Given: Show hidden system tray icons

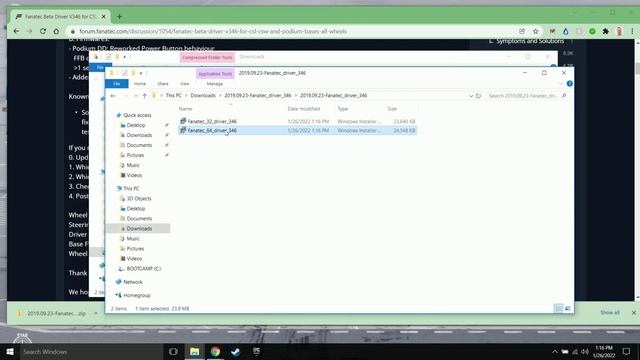Looking at the screenshot, I should point(554,351).
